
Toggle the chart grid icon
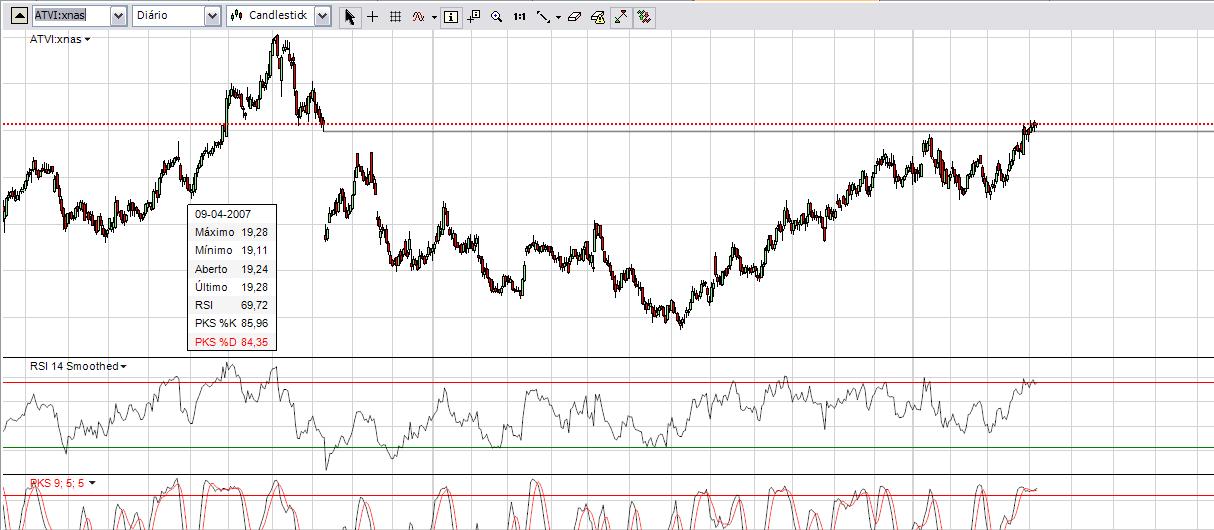click(396, 17)
